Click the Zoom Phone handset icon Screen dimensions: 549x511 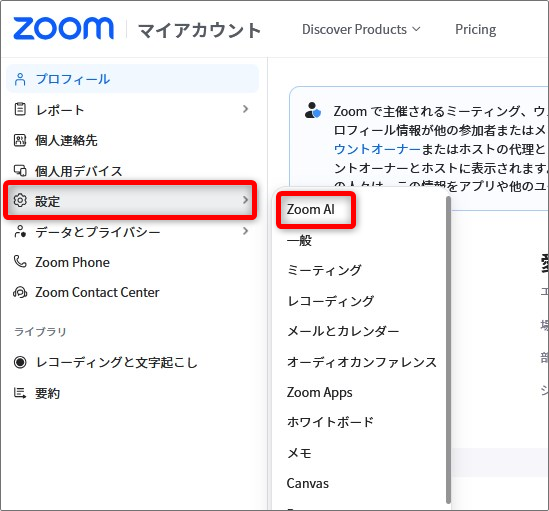(20, 261)
